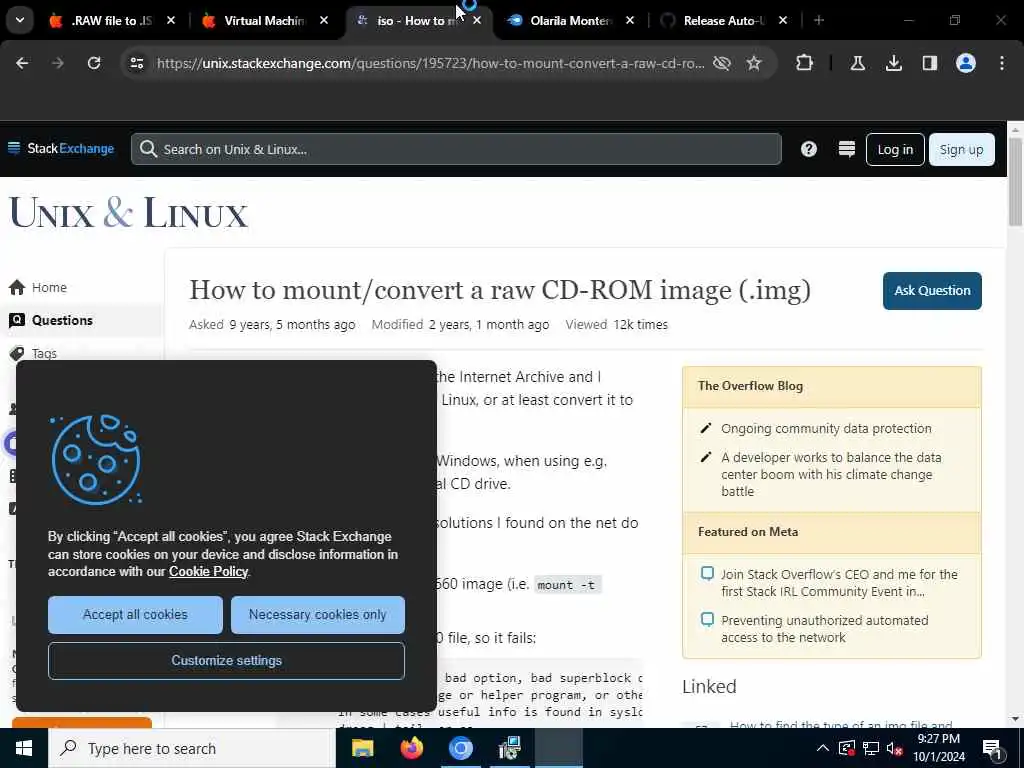Open browser downloads

coord(893,63)
